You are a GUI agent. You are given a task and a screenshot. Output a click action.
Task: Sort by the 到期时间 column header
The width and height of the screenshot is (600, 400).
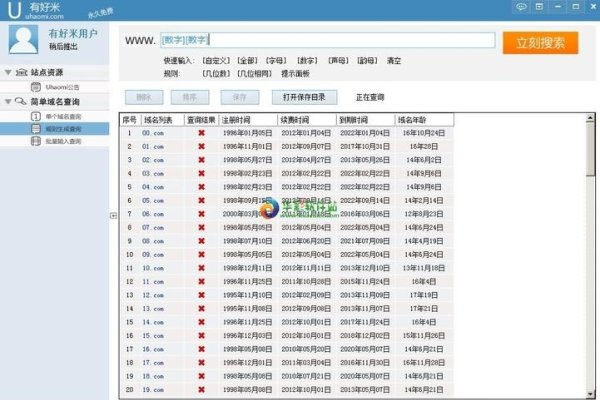[x=365, y=120]
